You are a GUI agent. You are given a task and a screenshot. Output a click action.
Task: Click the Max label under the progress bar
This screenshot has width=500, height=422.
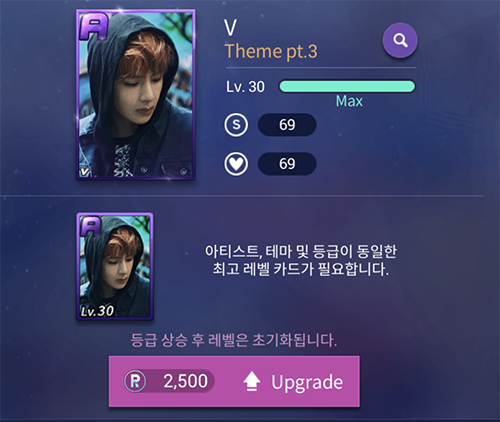349,101
